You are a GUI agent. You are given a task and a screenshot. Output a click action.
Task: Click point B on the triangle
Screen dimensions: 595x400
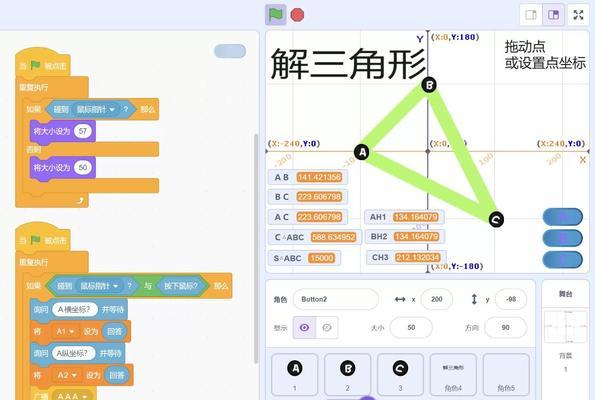pyautogui.click(x=429, y=85)
